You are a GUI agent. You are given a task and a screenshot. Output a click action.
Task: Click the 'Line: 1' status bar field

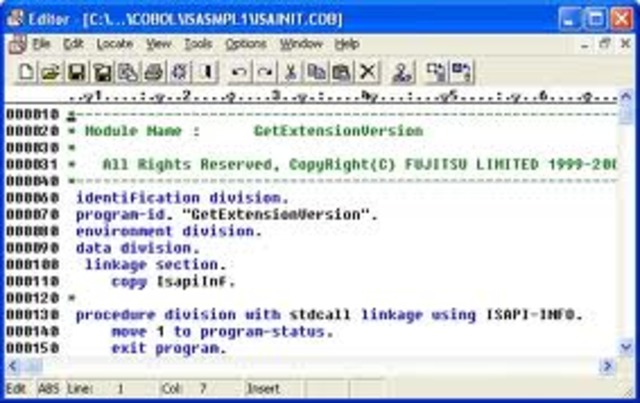(110, 388)
